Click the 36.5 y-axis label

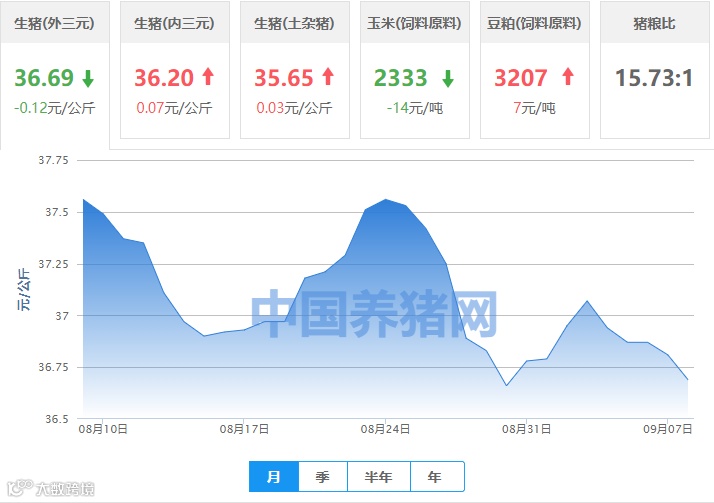pyautogui.click(x=57, y=419)
